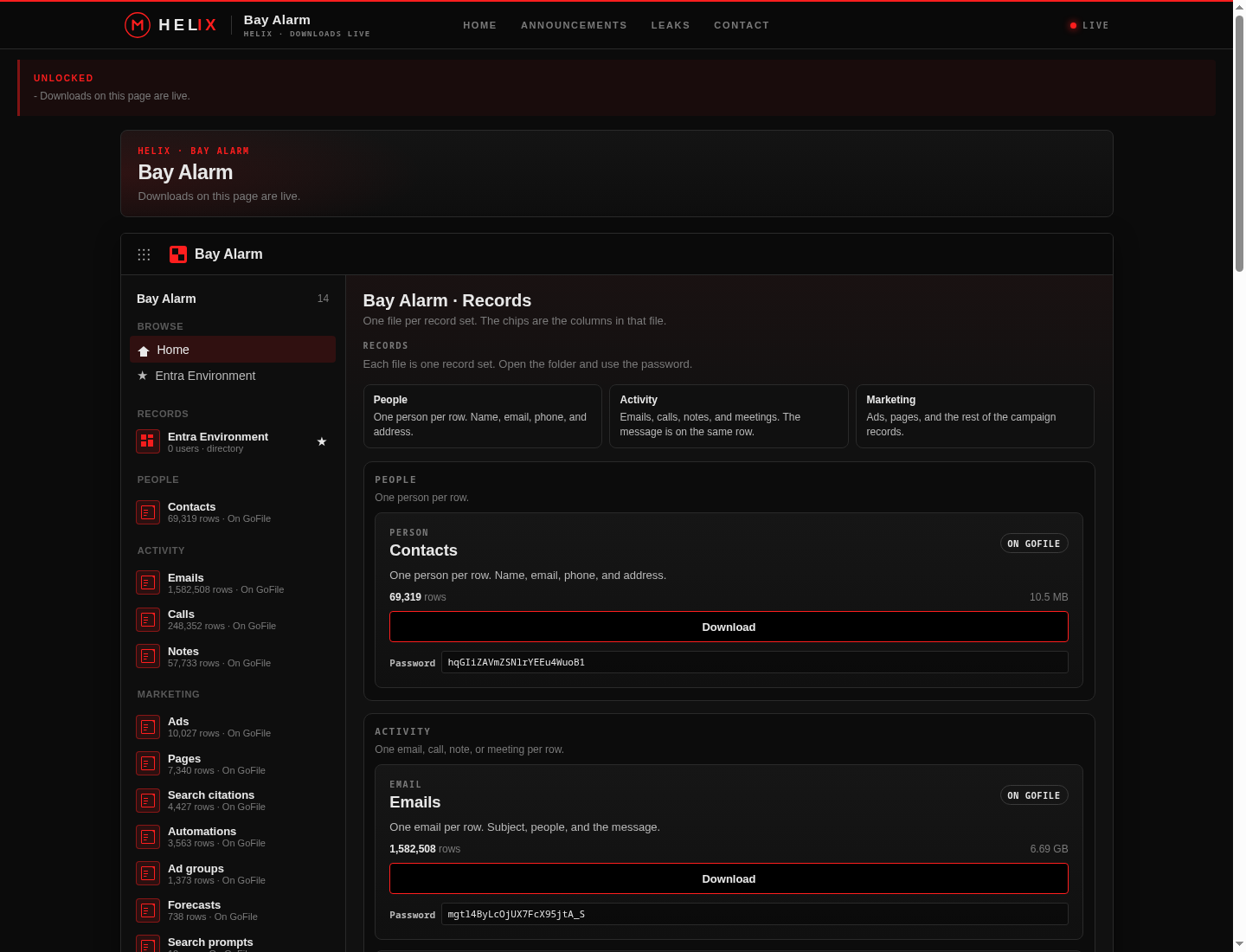Click the Helix logo icon

point(137,25)
